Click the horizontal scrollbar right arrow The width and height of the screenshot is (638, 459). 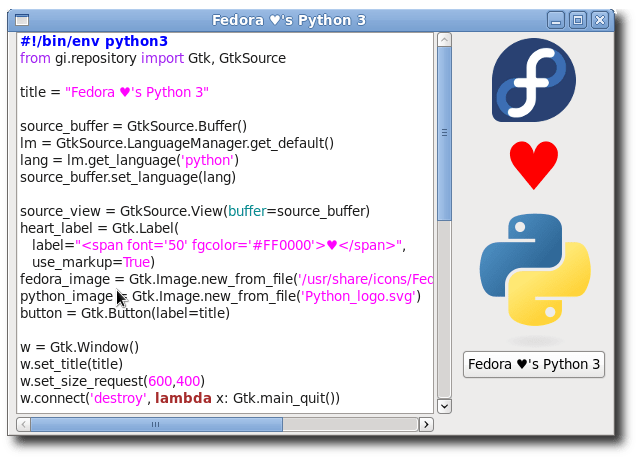pos(426,424)
